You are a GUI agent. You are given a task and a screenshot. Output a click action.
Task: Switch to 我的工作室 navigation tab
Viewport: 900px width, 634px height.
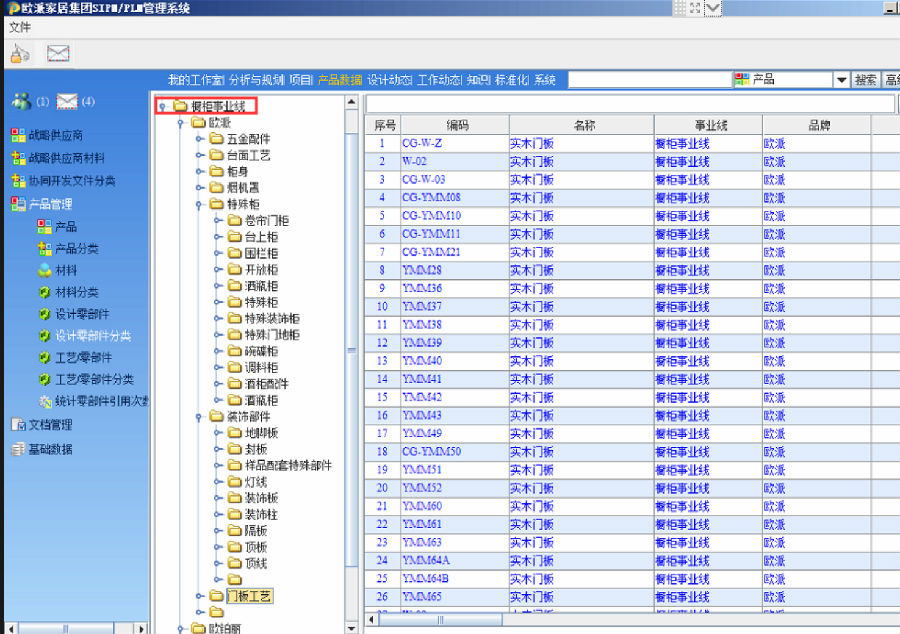(196, 80)
